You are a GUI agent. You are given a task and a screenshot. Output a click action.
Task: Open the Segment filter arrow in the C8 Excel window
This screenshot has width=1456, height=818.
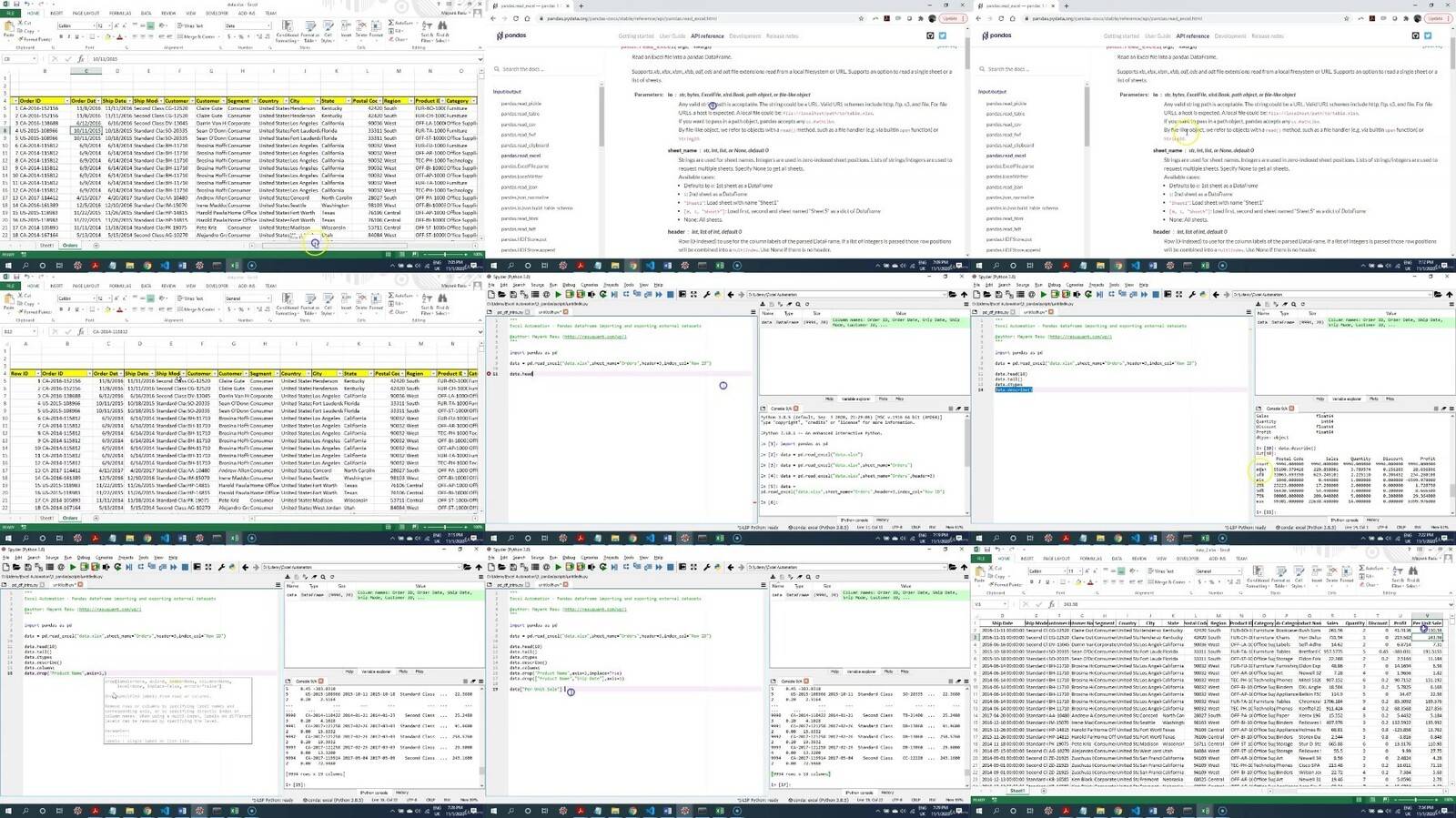(x=255, y=101)
